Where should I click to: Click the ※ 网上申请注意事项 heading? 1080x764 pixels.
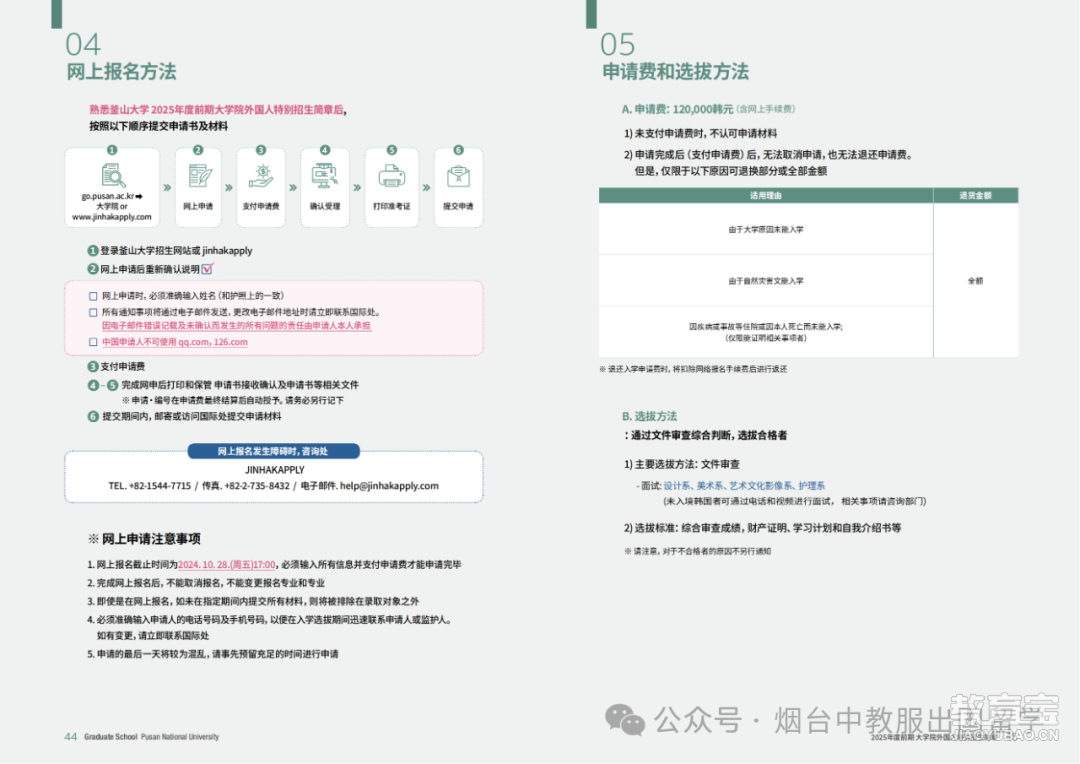click(x=144, y=539)
